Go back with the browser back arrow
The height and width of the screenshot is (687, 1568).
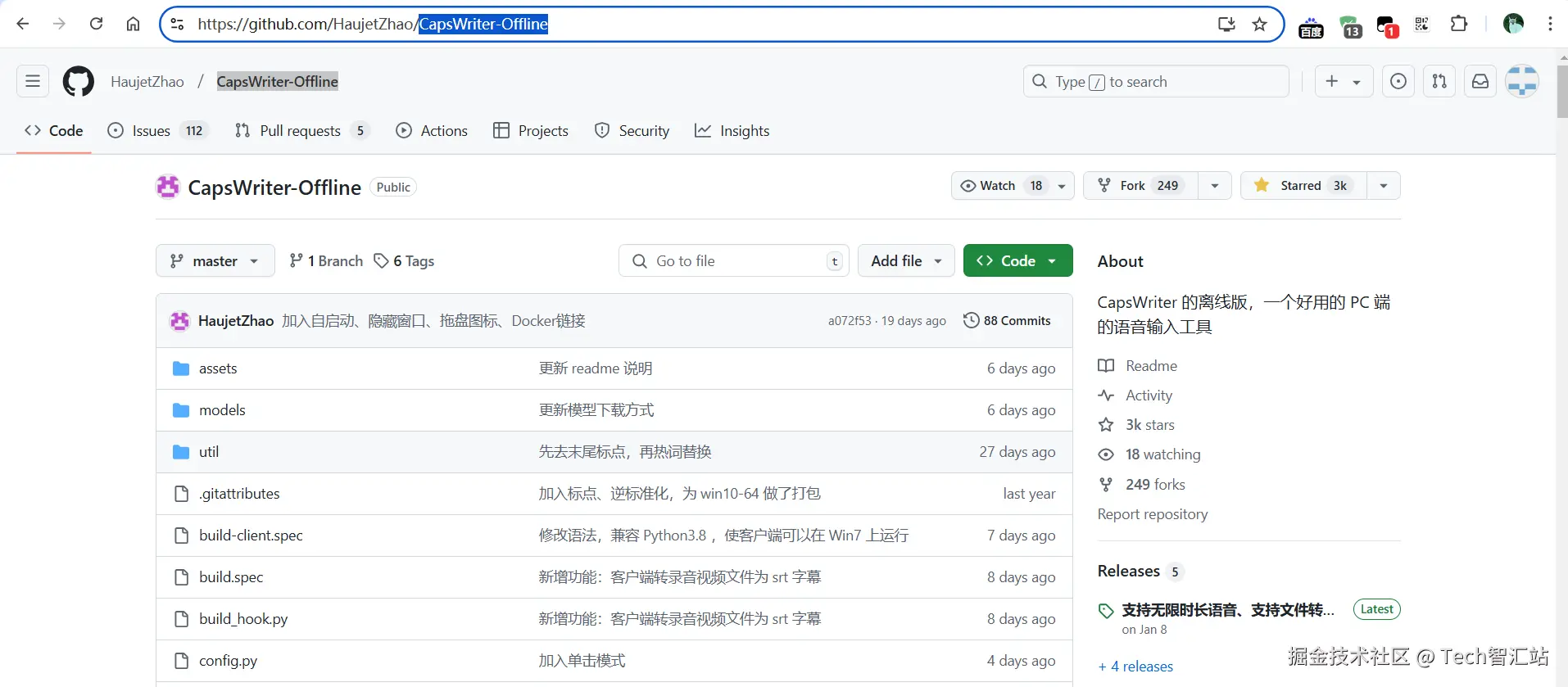click(x=23, y=24)
